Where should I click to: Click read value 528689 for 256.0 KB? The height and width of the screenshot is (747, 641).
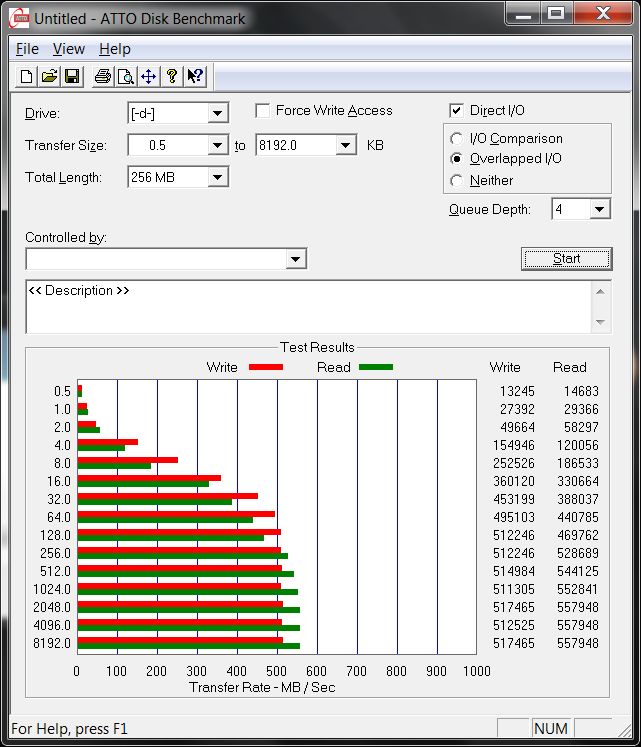coord(578,553)
